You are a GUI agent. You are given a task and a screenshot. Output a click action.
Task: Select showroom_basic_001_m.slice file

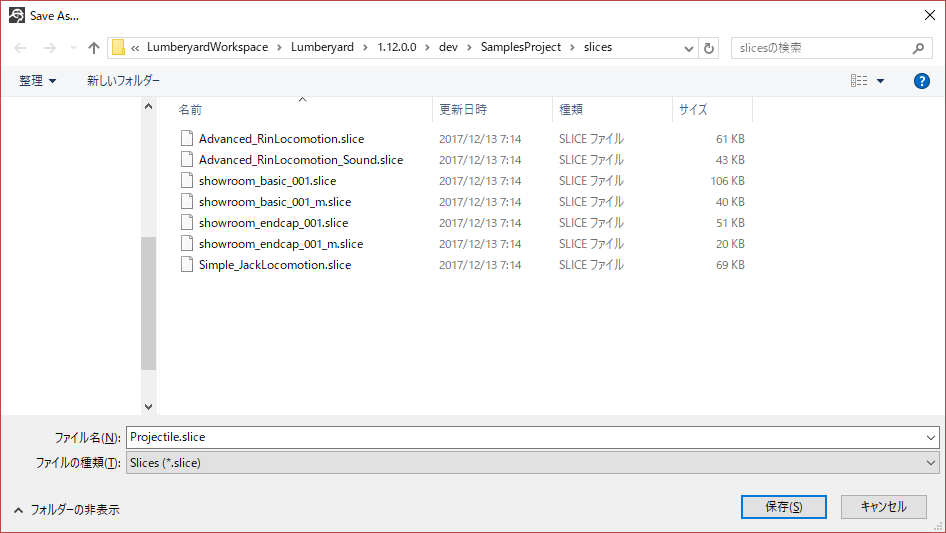pos(275,202)
